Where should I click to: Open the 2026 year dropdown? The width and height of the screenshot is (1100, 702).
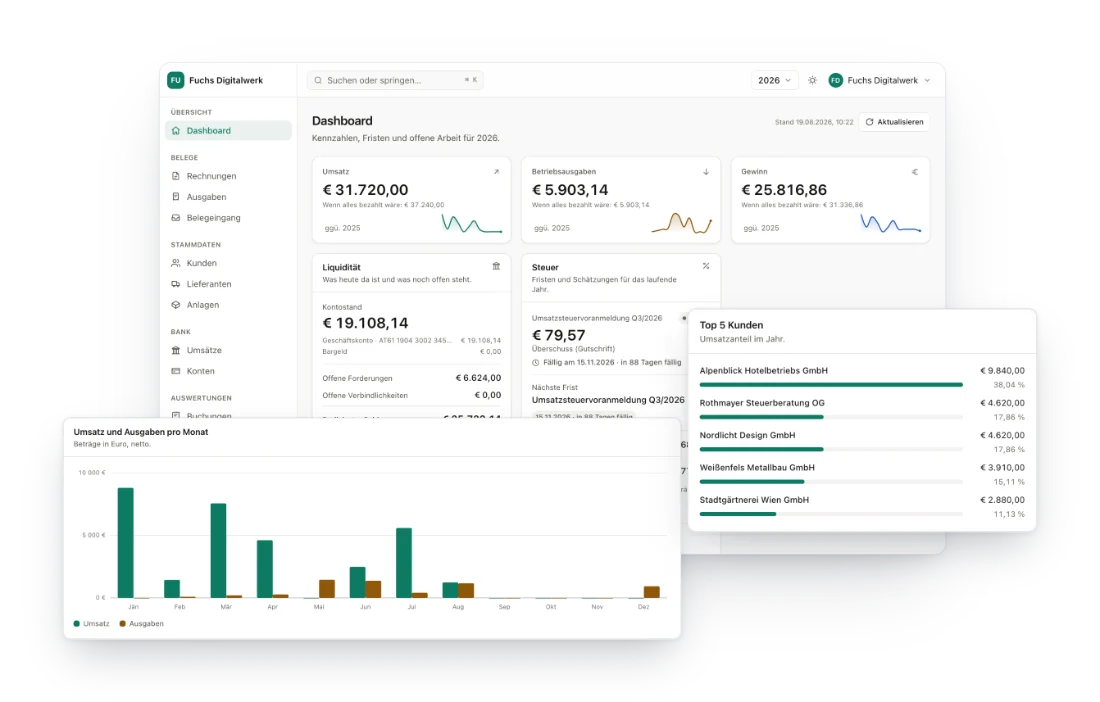(774, 81)
